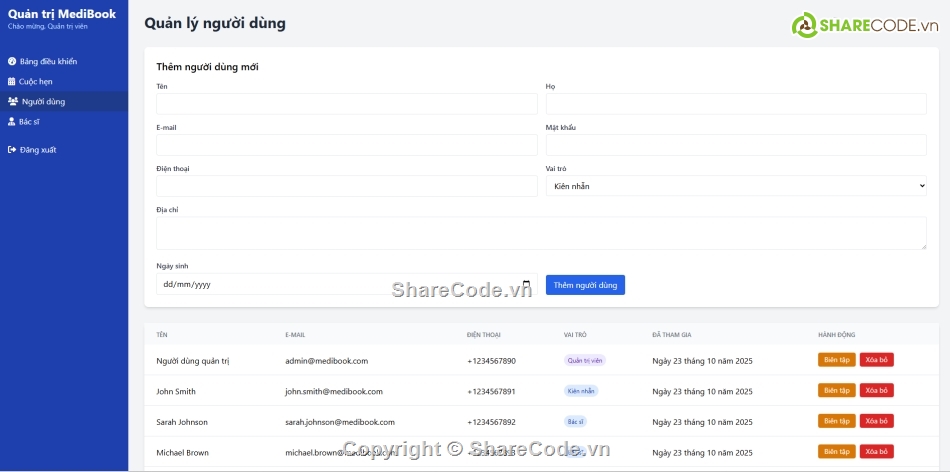The width and height of the screenshot is (950, 472).
Task: Delete the Michael Brown user row
Action: [876, 452]
